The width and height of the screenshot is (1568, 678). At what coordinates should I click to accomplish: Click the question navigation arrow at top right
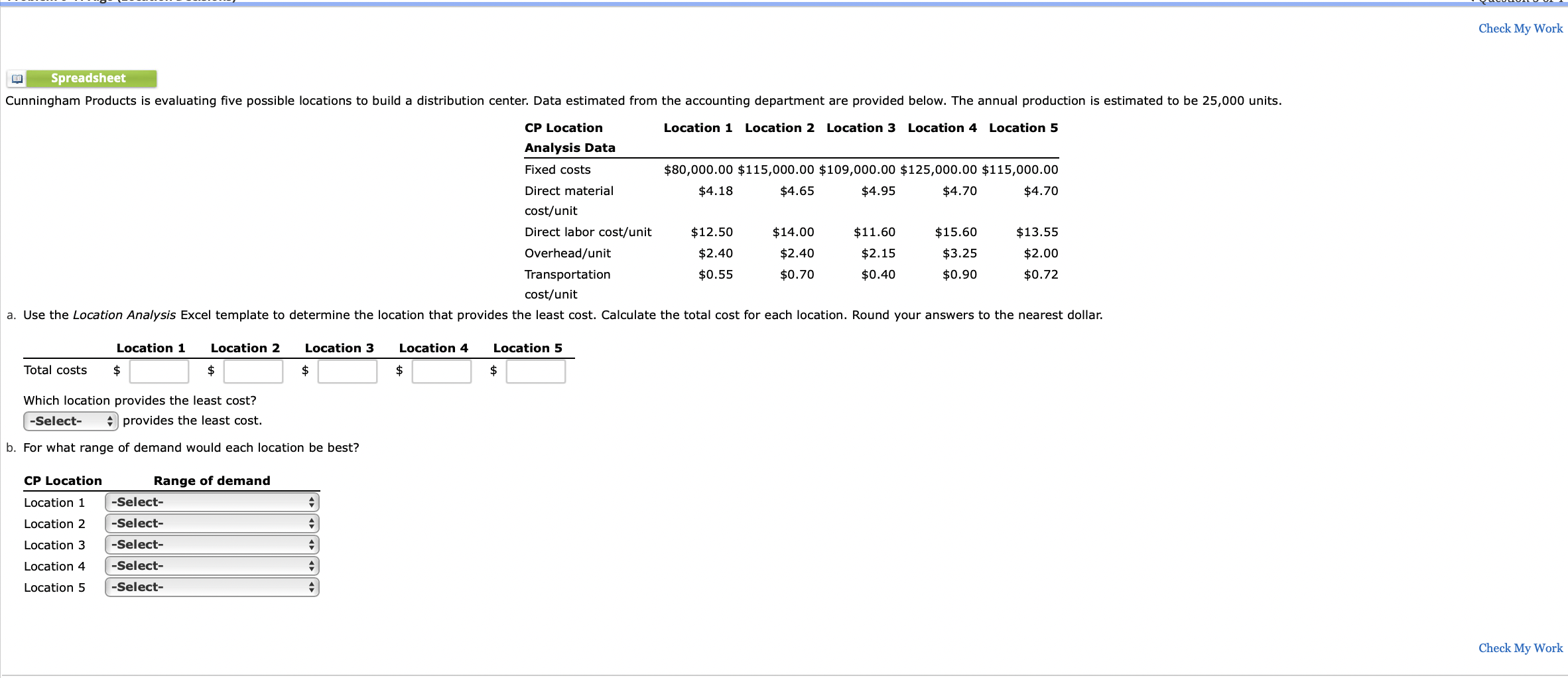tap(1475, 3)
